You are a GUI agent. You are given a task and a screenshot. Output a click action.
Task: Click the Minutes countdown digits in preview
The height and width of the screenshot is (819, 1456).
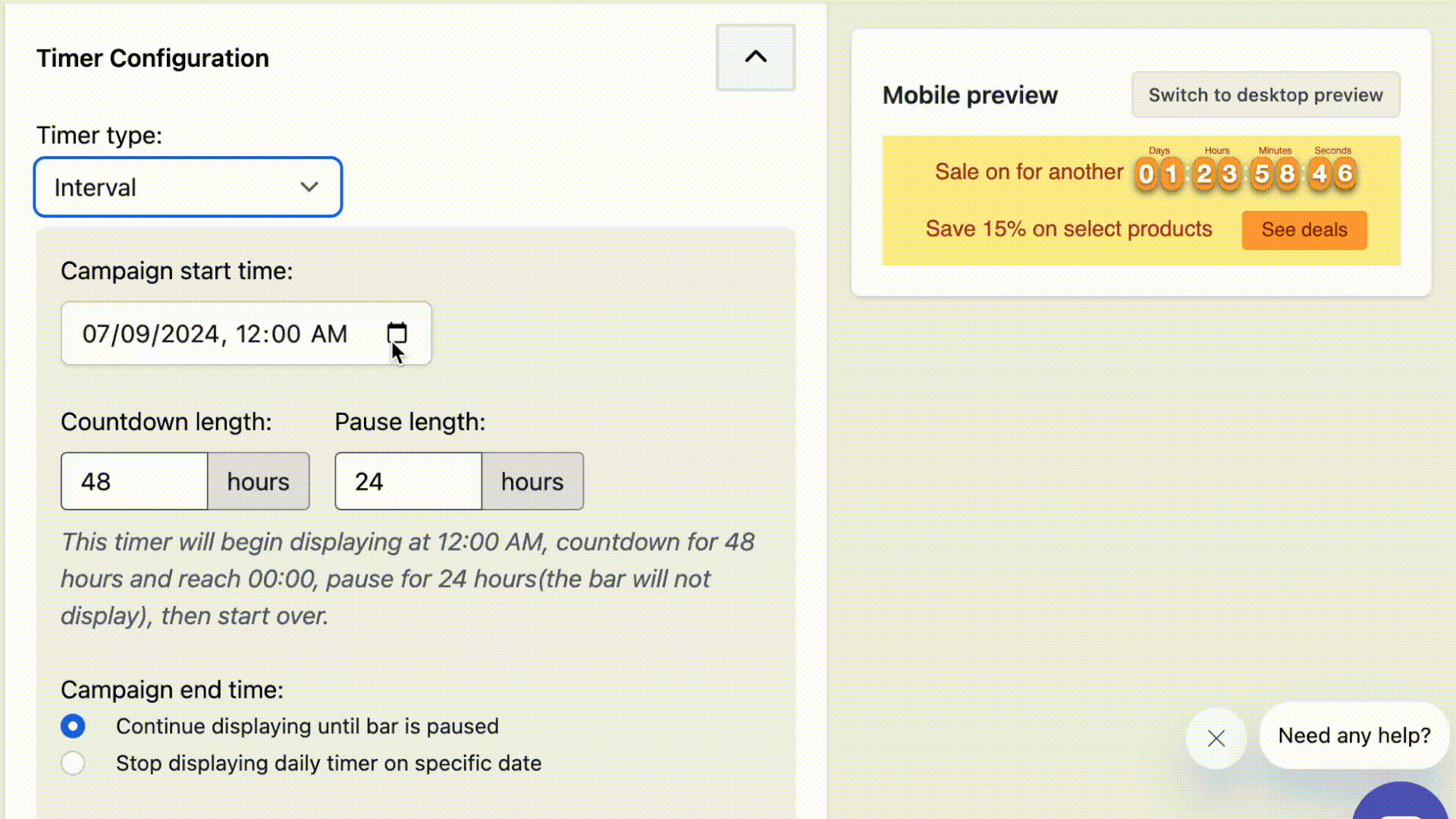click(1275, 174)
